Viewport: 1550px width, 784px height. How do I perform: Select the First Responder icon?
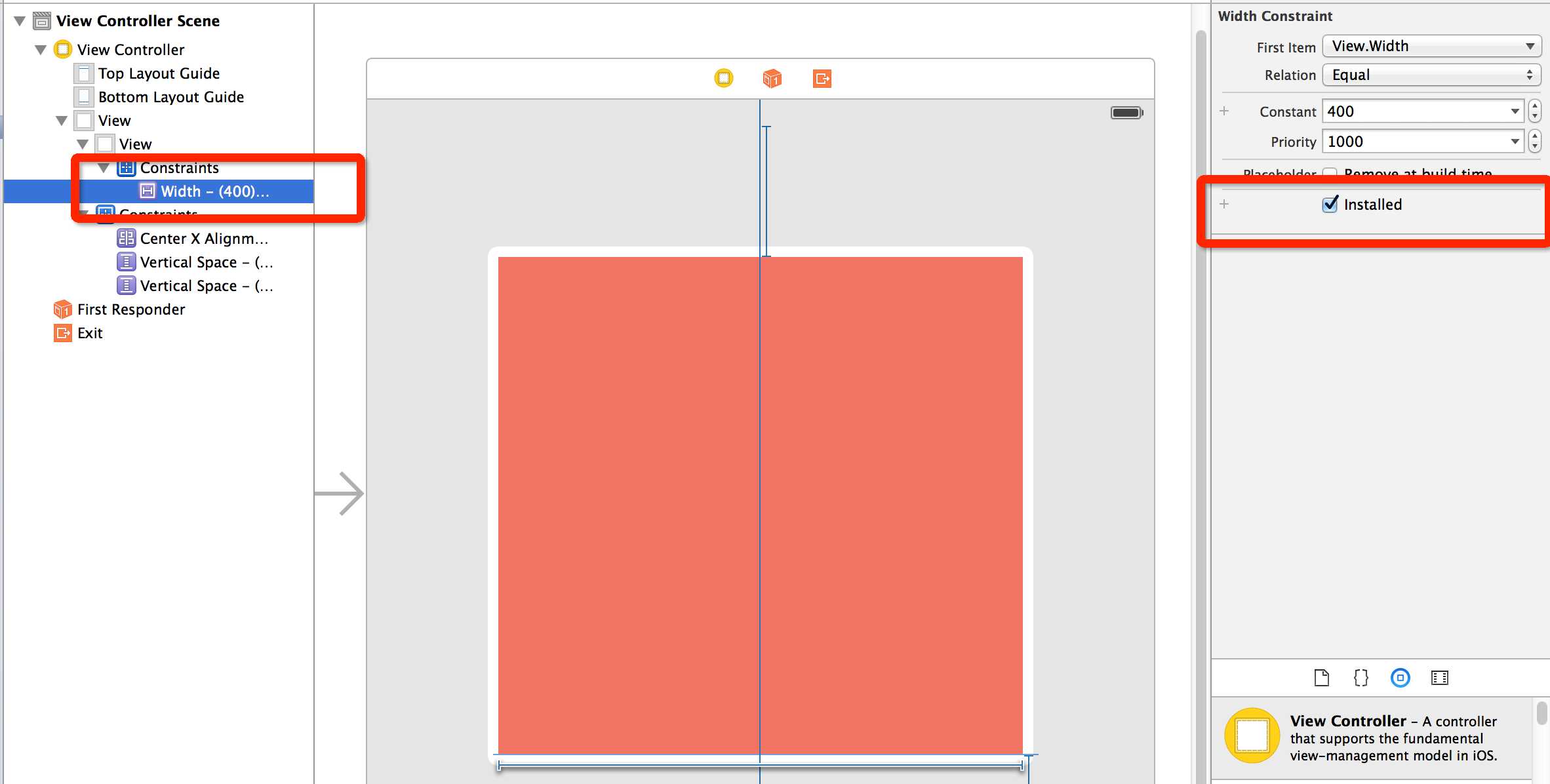[64, 309]
